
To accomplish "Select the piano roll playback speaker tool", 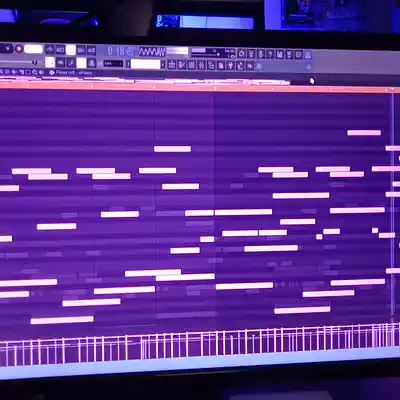I will (x=41, y=72).
